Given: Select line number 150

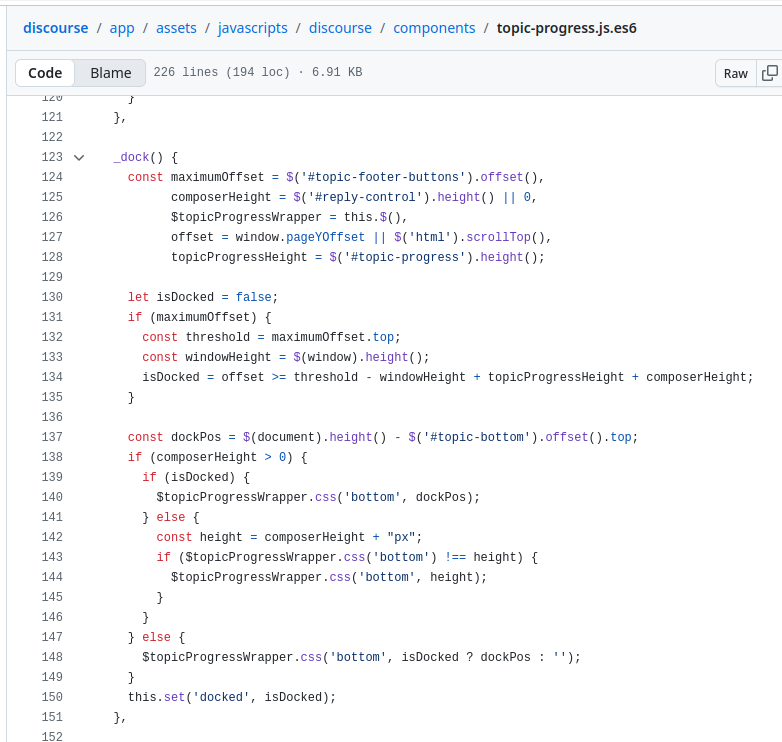Looking at the screenshot, I should pyautogui.click(x=51, y=697).
